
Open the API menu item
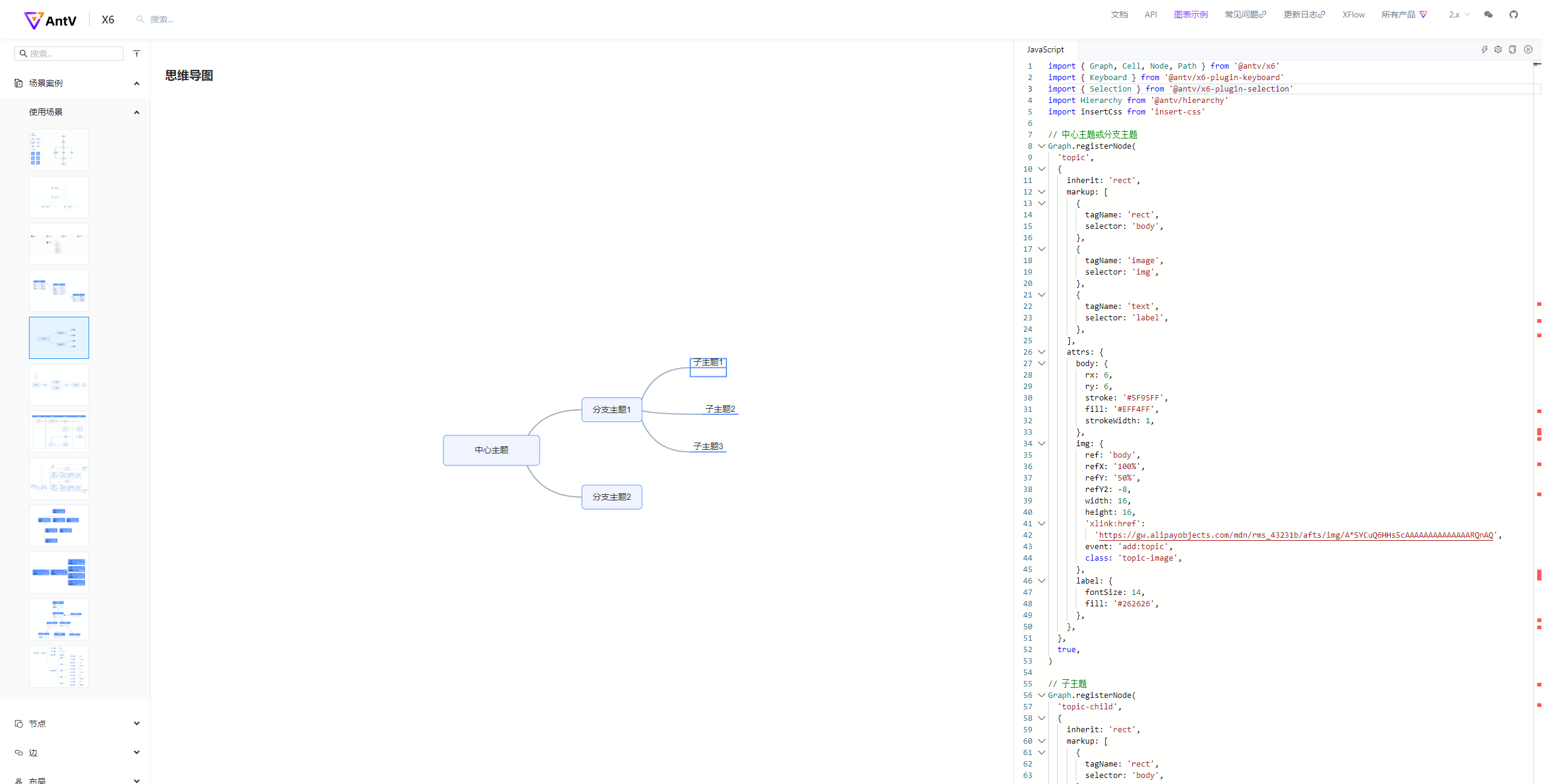coord(1150,15)
